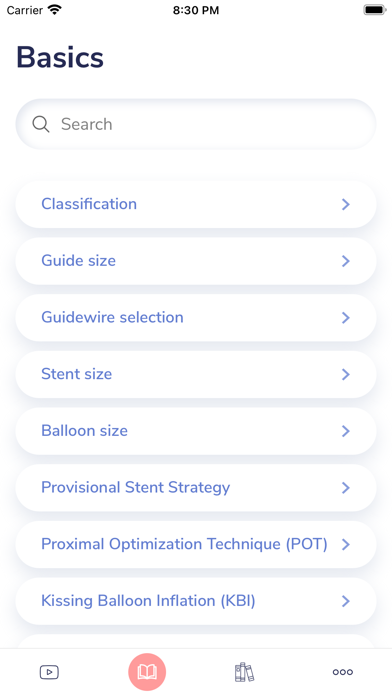Tap the open book Basics icon
392x696 pixels.
[147, 672]
